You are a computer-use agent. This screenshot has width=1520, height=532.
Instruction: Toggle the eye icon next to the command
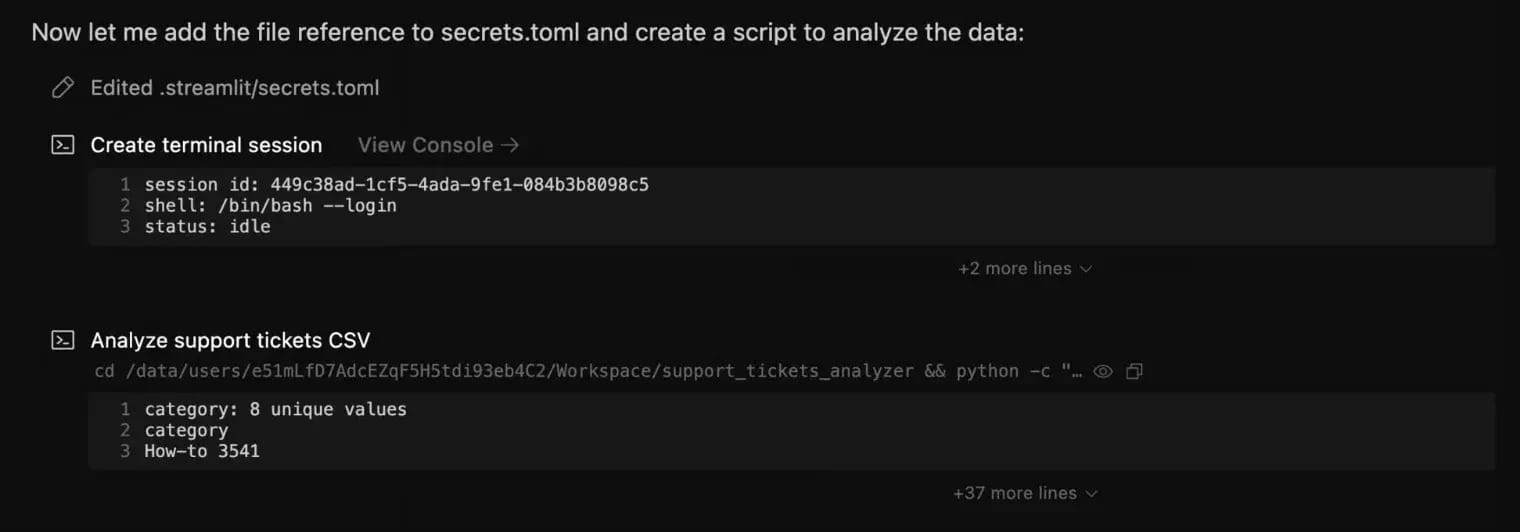pos(1103,372)
